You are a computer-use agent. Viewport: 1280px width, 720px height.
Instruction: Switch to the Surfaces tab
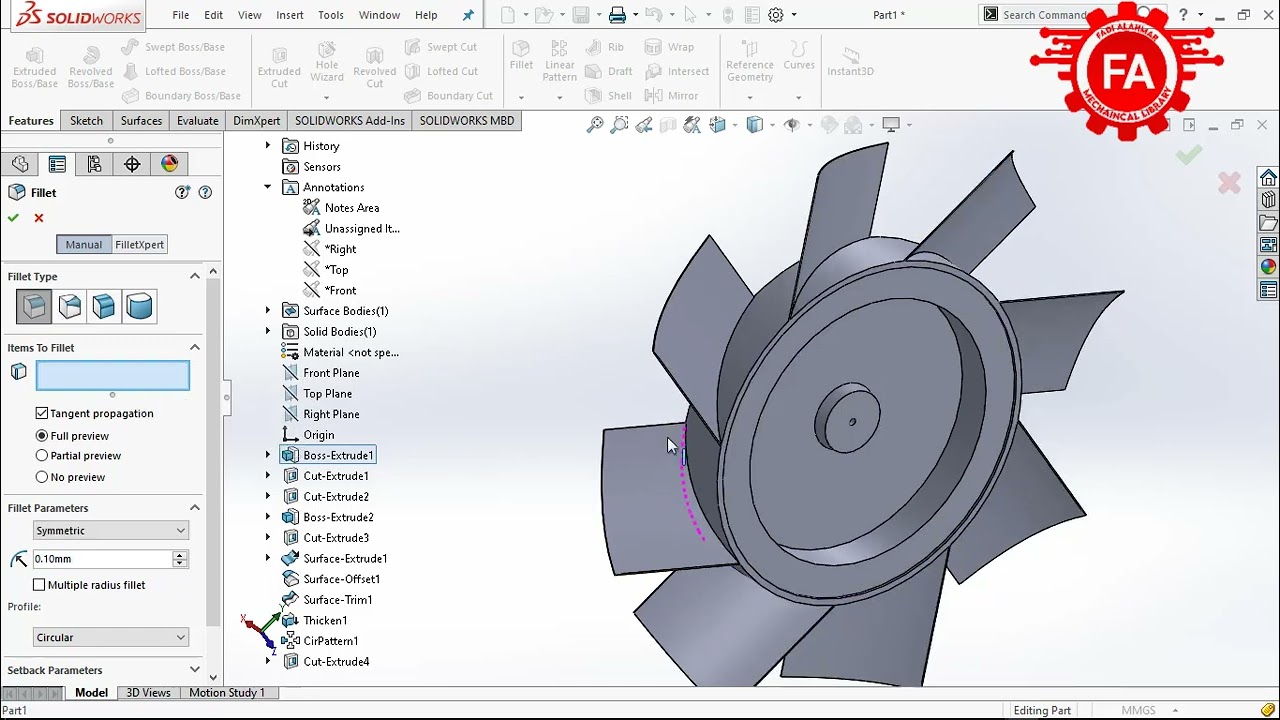(141, 121)
